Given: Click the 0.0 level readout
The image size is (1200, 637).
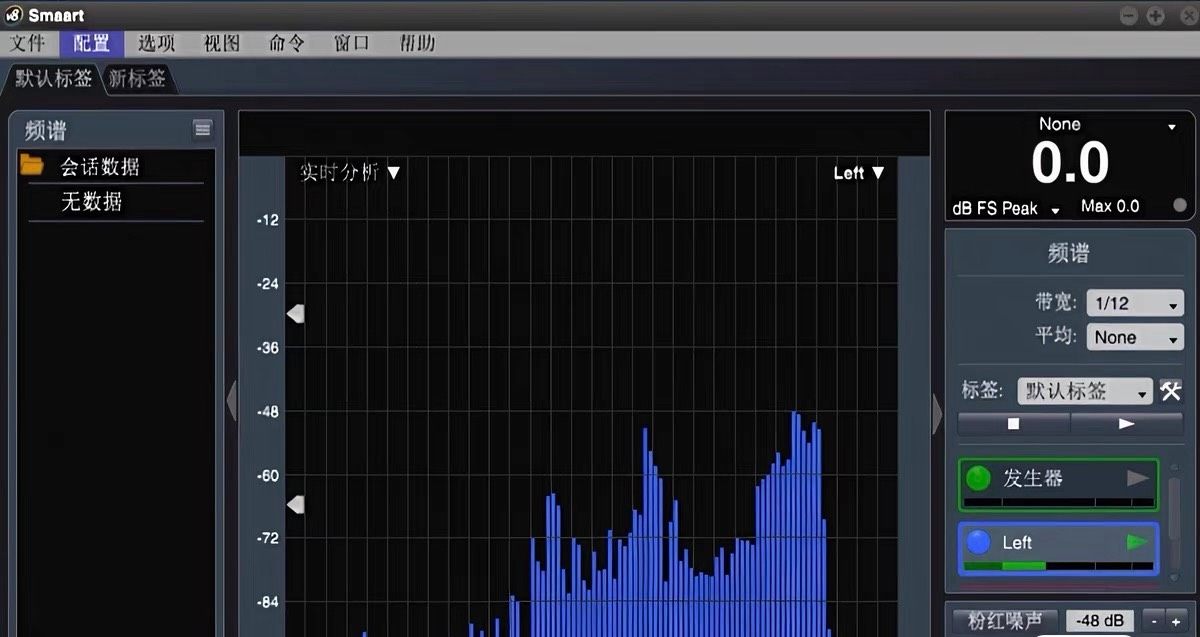Looking at the screenshot, I should pos(1070,164).
